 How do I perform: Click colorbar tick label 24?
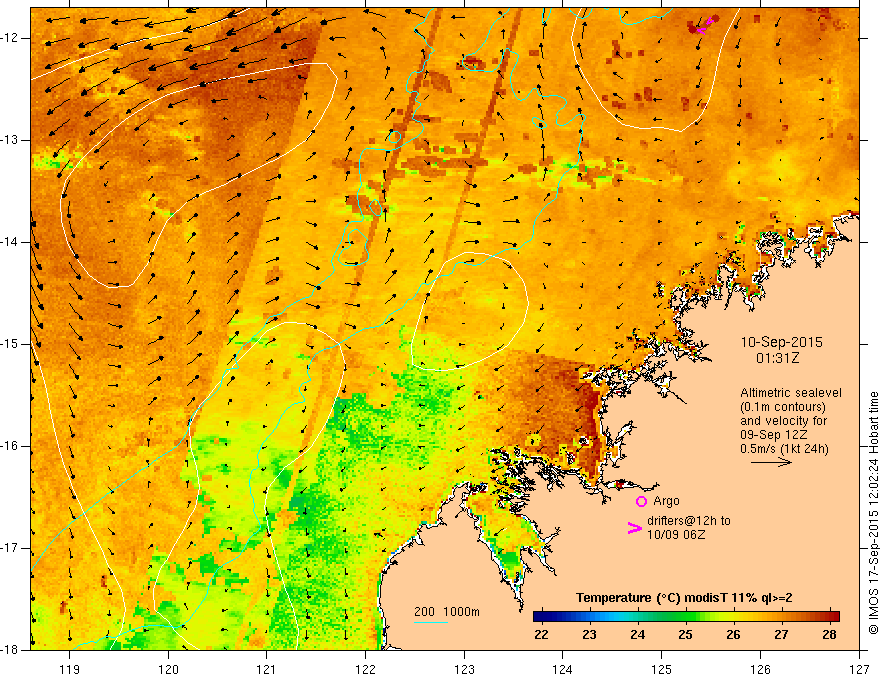pos(638,635)
